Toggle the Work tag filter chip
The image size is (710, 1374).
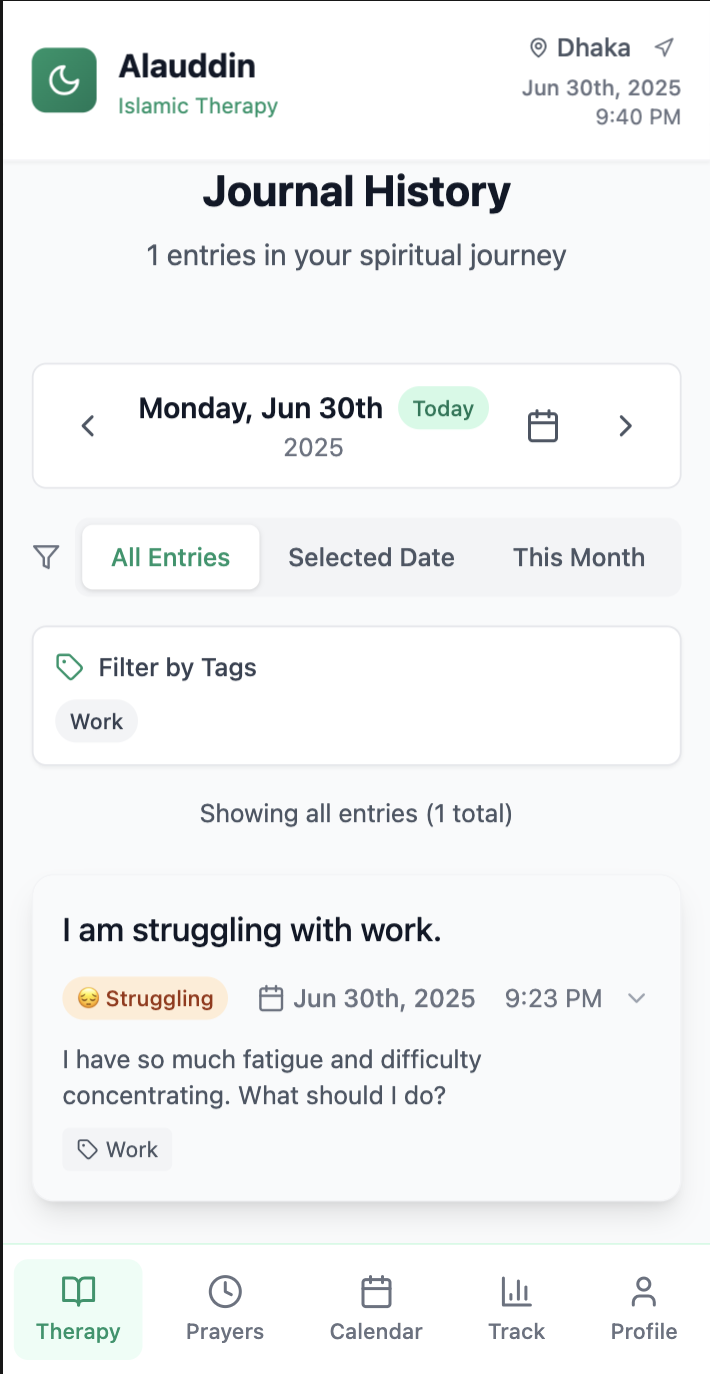pos(96,722)
